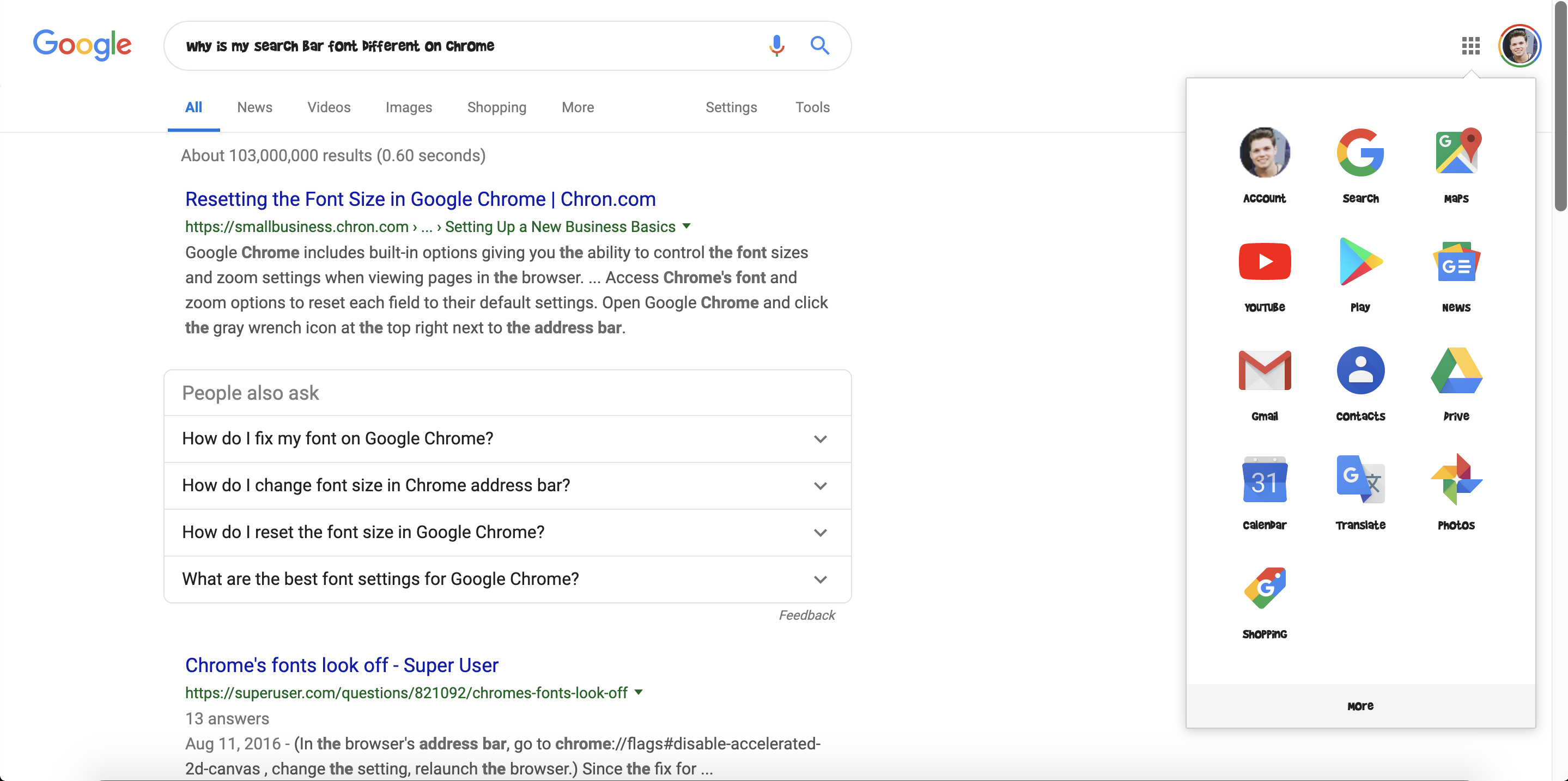This screenshot has width=1568, height=781.
Task: Select the Videos search tab
Action: point(328,107)
